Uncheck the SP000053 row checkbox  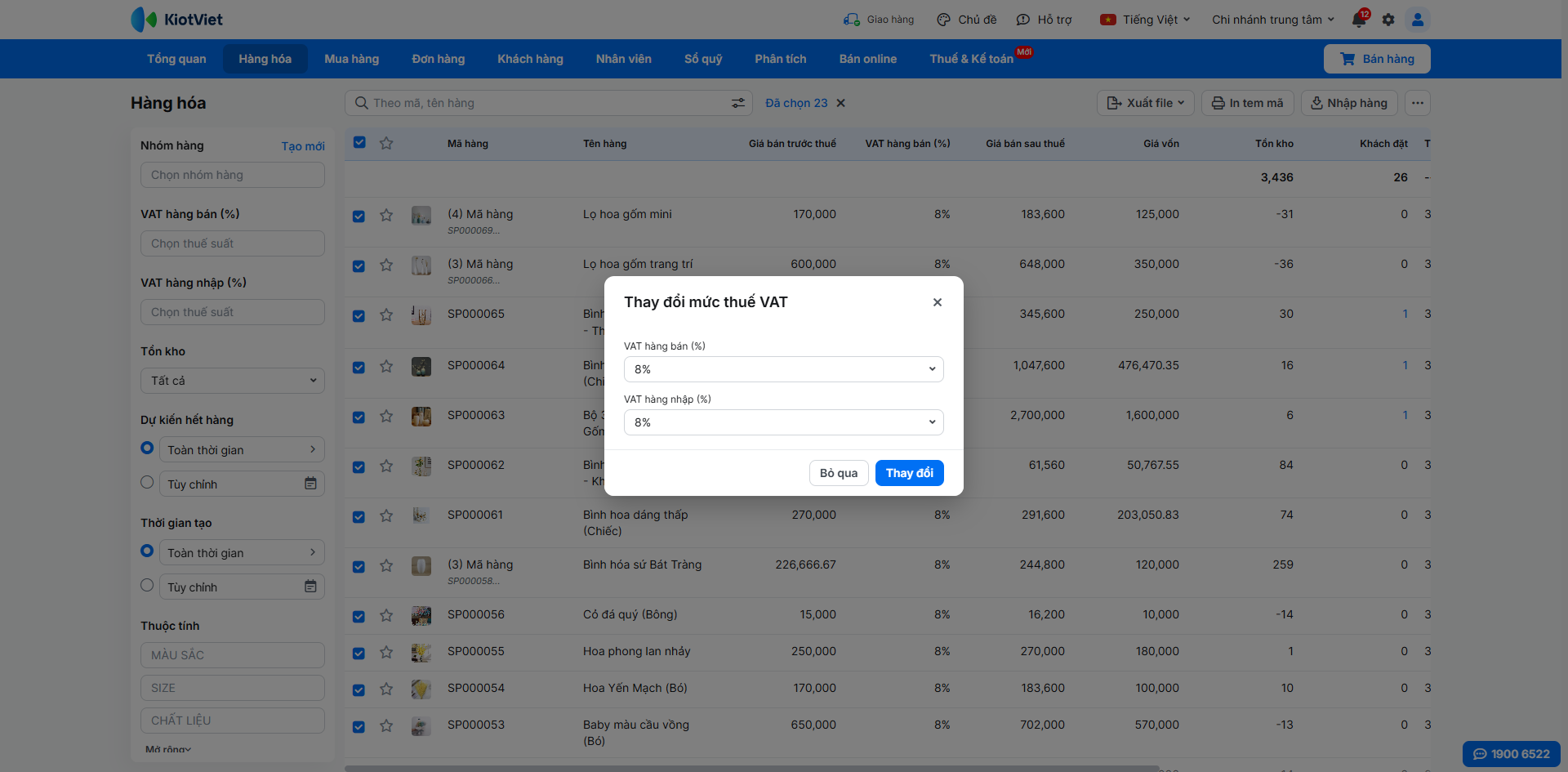[x=359, y=727]
